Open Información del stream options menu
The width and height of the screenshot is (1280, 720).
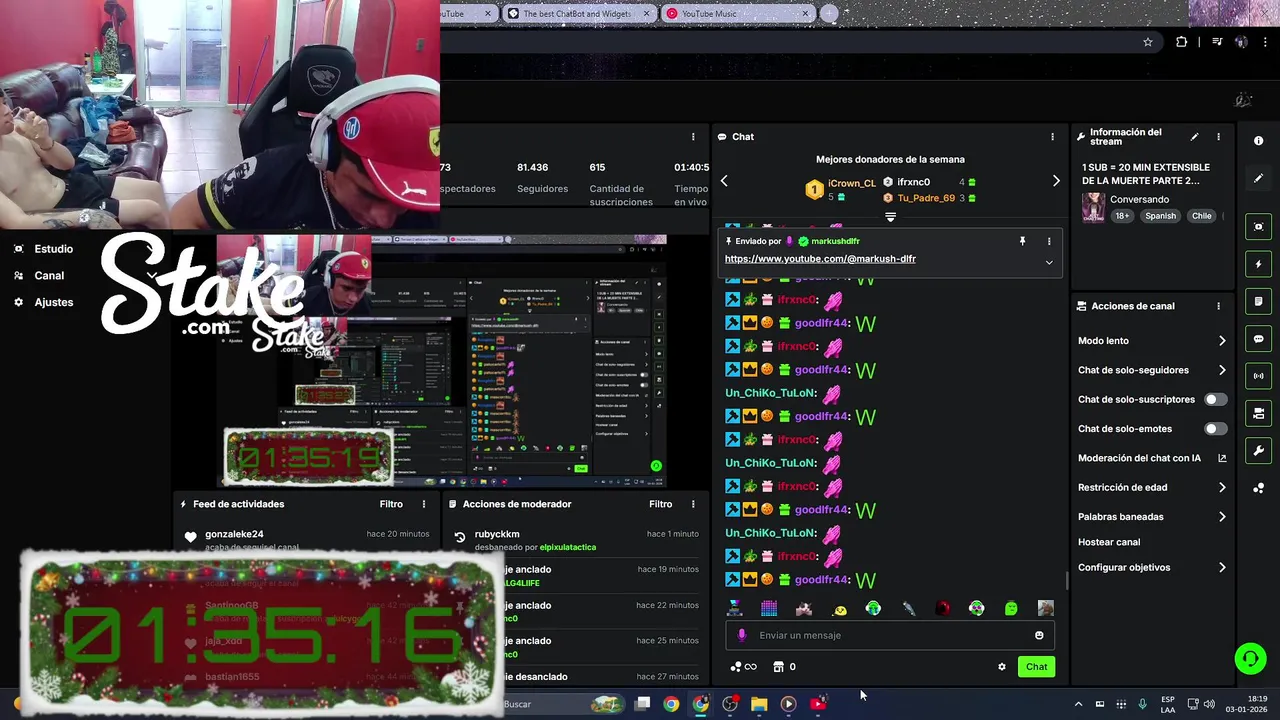(x=1218, y=137)
